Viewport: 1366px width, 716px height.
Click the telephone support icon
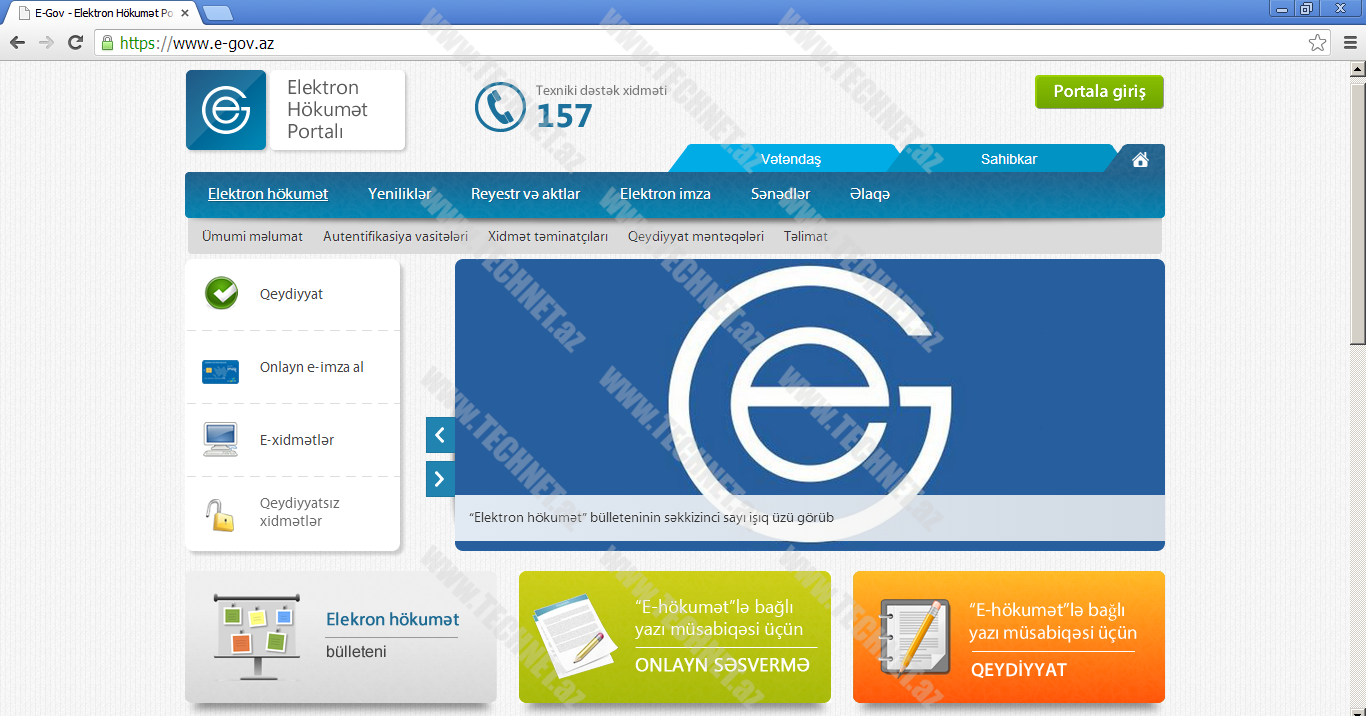(x=500, y=107)
